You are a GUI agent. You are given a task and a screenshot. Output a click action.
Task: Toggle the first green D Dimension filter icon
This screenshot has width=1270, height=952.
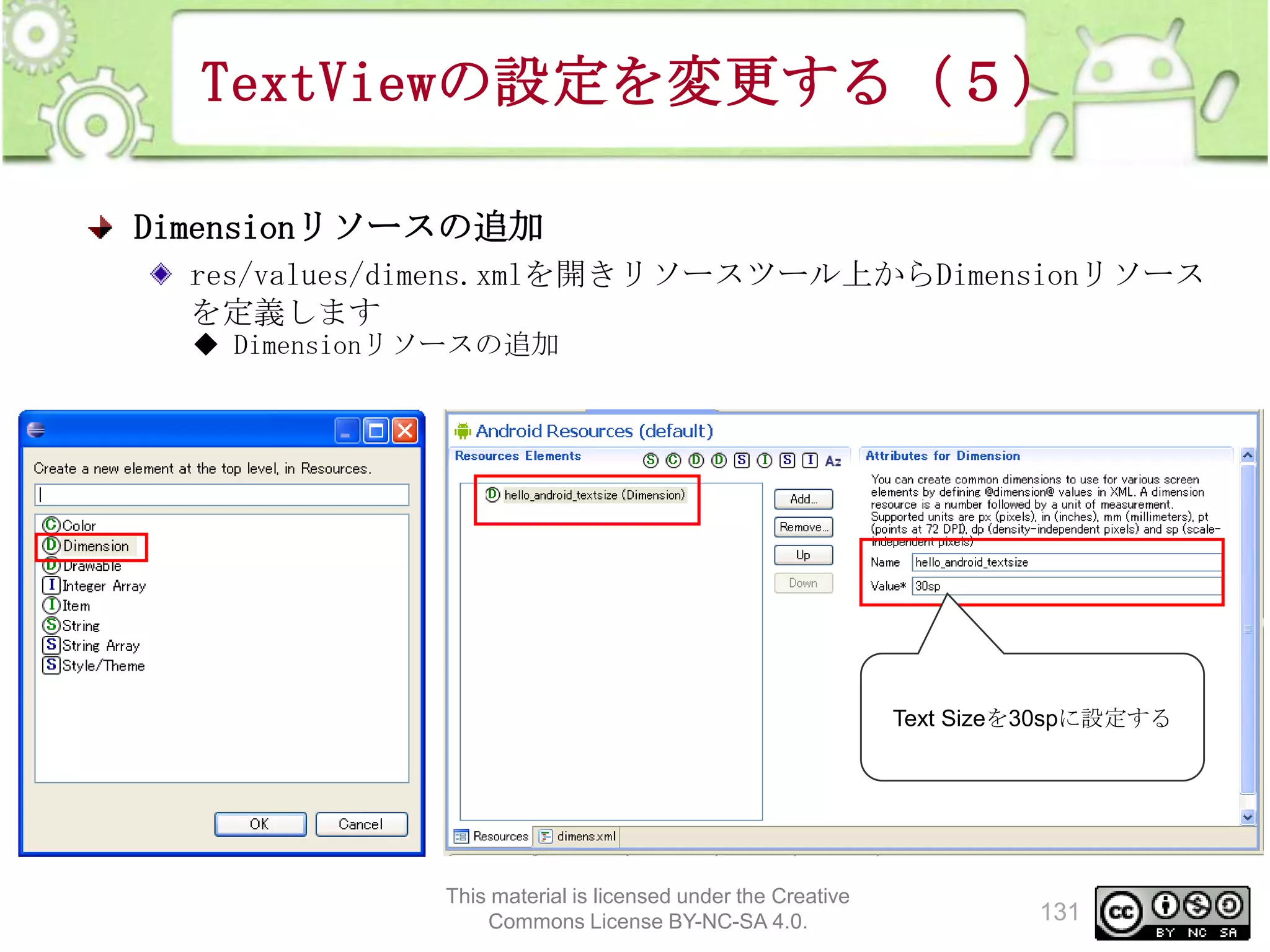point(696,460)
